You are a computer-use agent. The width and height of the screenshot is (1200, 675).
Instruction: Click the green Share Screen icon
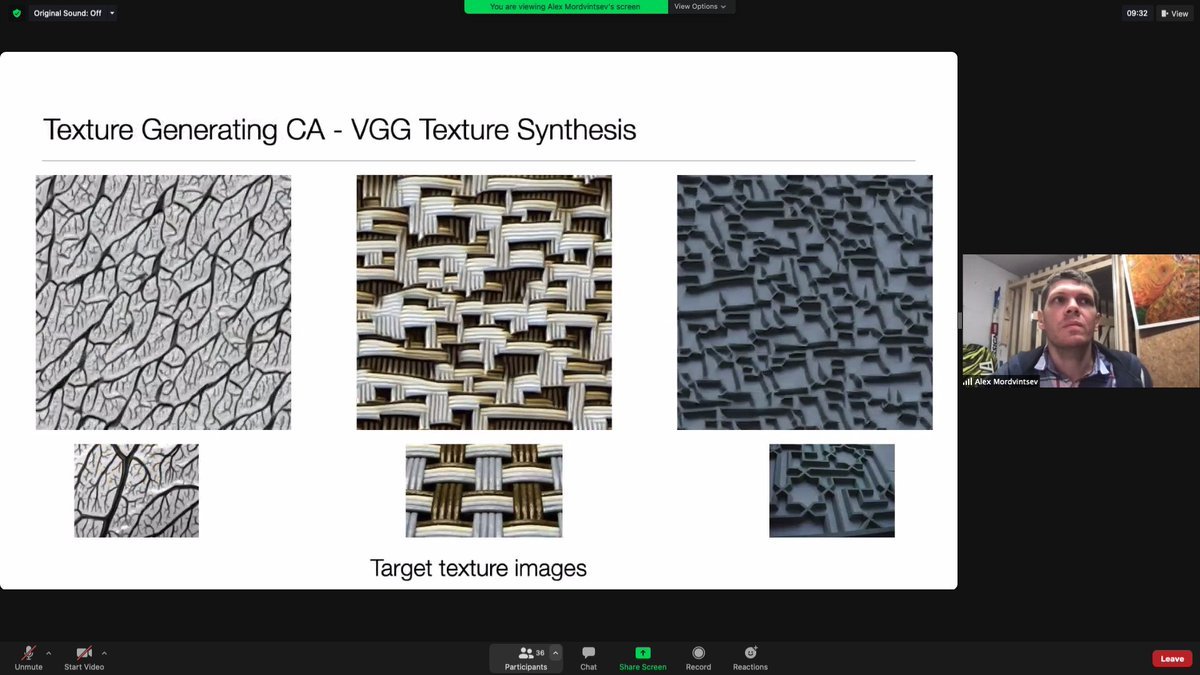(x=642, y=654)
